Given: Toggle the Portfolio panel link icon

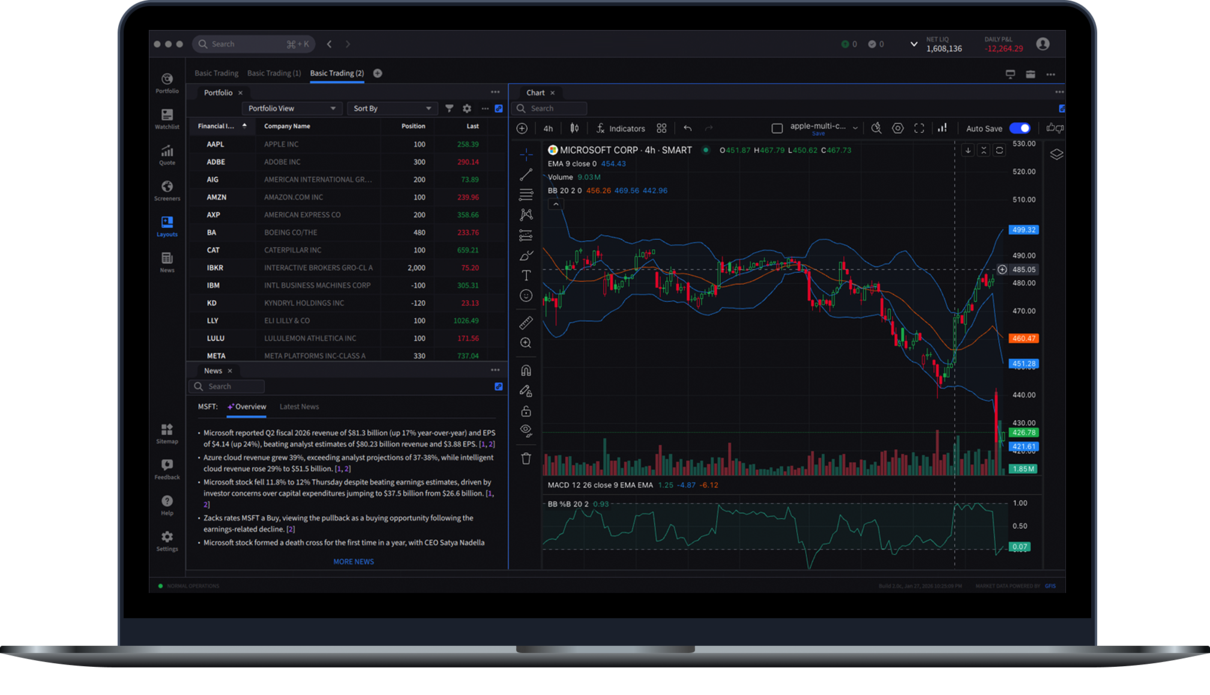Looking at the screenshot, I should (x=499, y=108).
